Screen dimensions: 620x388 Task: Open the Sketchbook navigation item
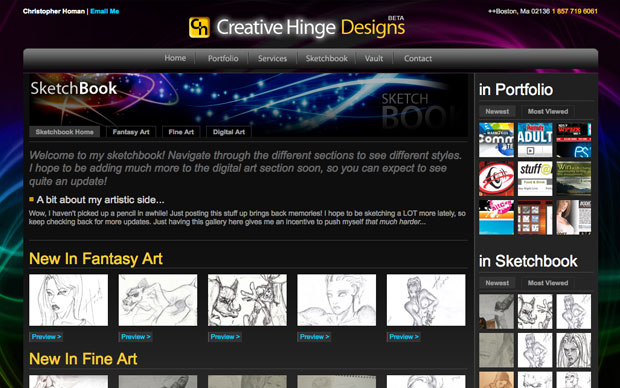pos(327,59)
